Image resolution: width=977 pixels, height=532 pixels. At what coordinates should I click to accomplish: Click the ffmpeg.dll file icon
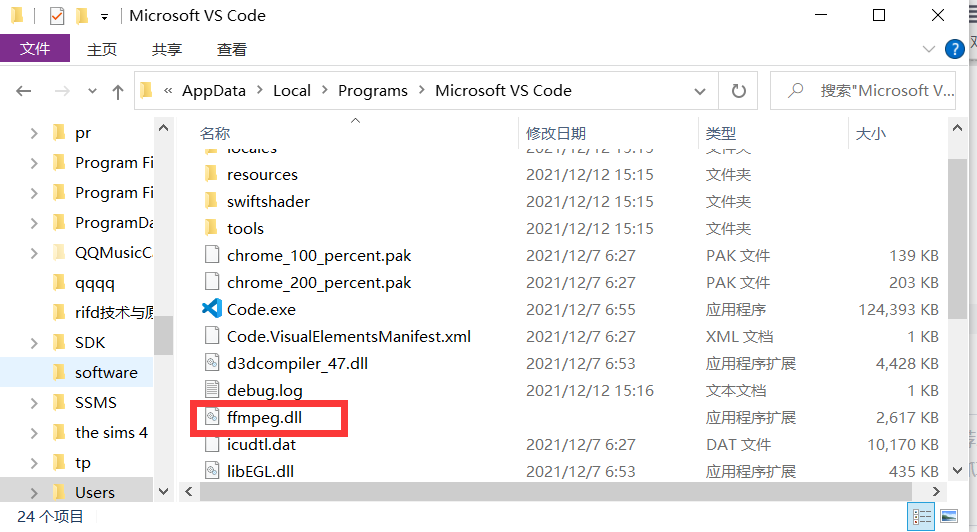[x=212, y=417]
